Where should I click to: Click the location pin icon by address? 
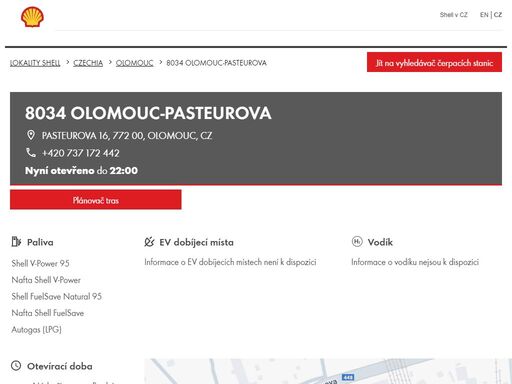coord(31,135)
